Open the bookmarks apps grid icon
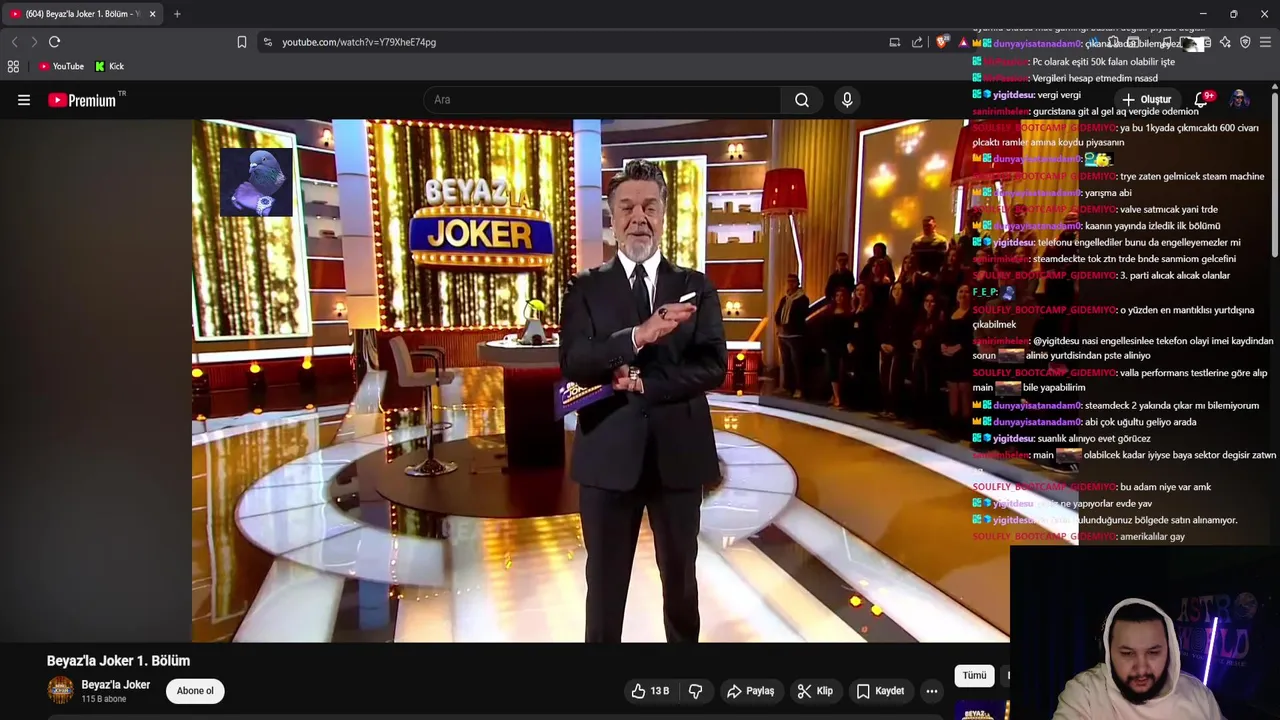 [x=13, y=66]
